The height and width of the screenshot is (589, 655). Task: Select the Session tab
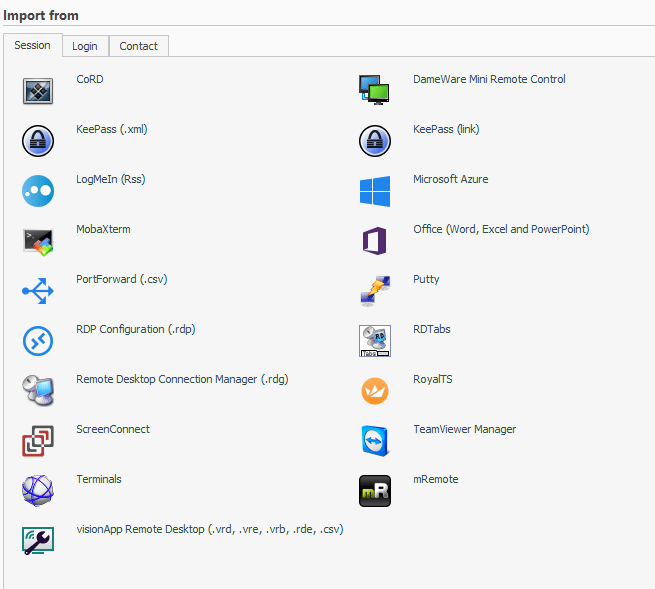pyautogui.click(x=32, y=45)
